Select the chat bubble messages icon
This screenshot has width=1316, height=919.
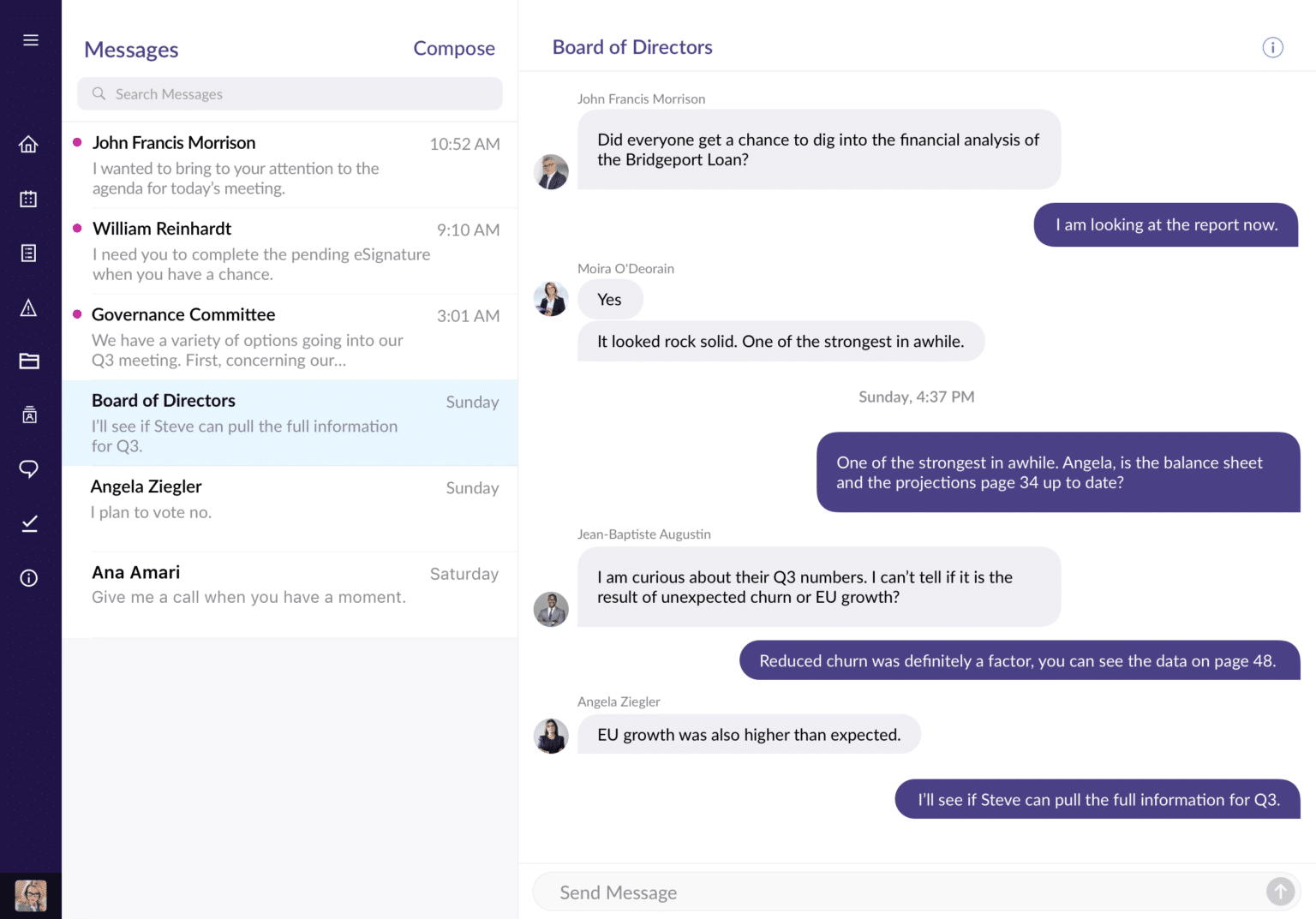[x=29, y=468]
